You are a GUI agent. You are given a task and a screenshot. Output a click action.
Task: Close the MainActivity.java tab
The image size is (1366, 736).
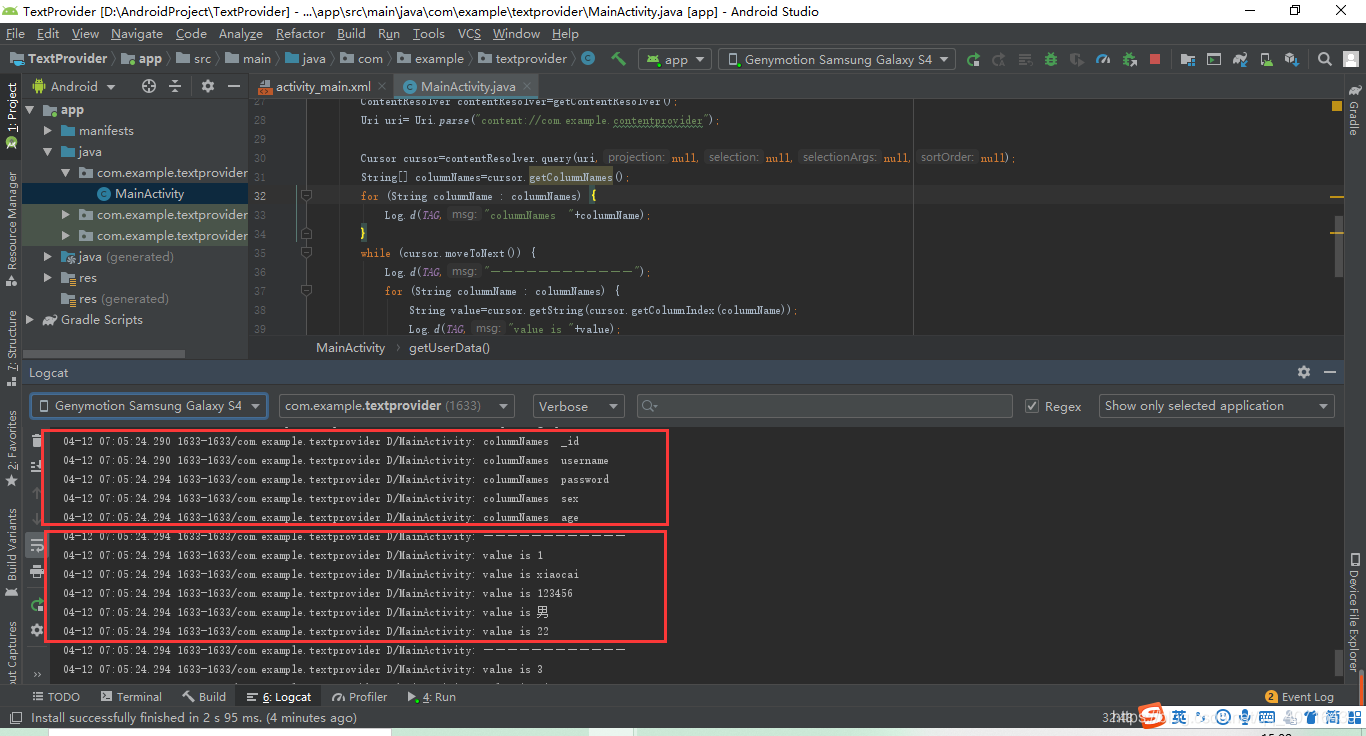point(527,87)
